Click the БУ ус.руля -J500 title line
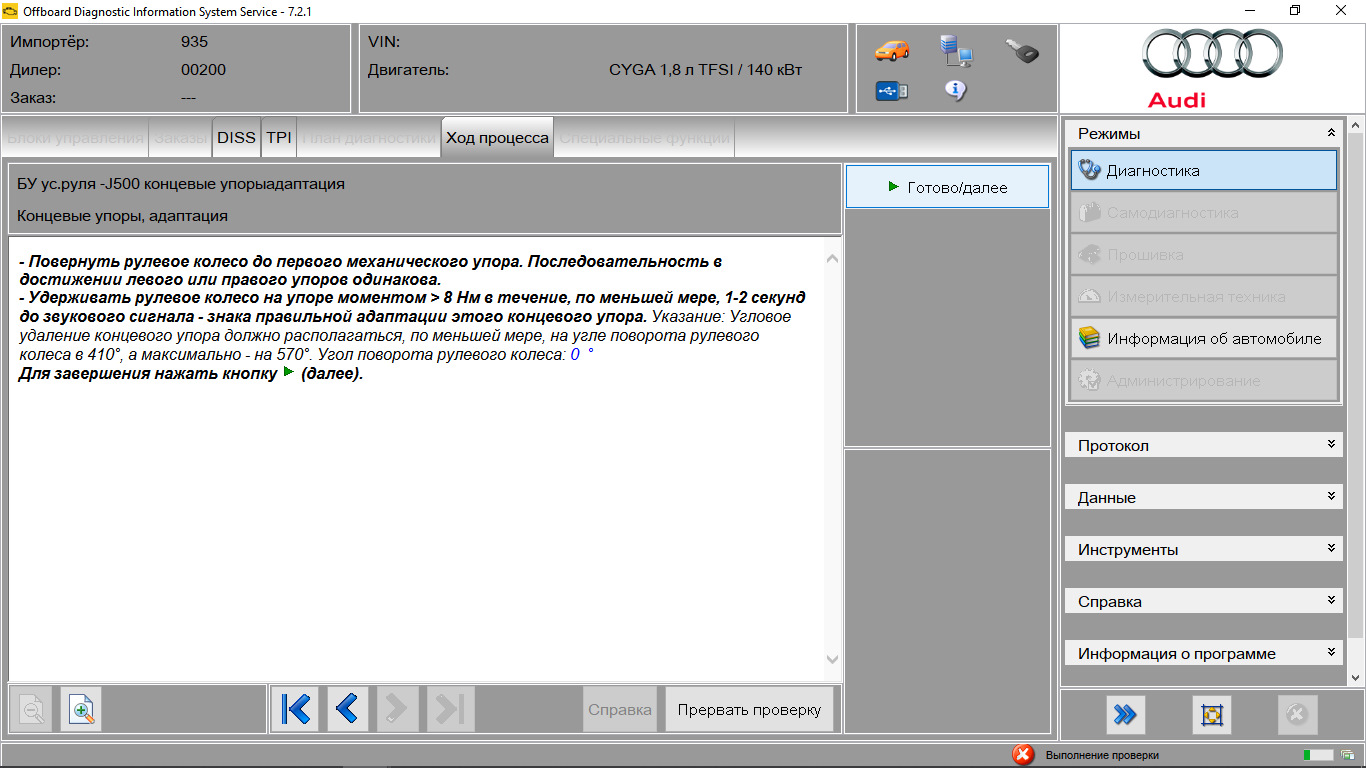Viewport: 1366px width, 768px height. pyautogui.click(x=181, y=184)
